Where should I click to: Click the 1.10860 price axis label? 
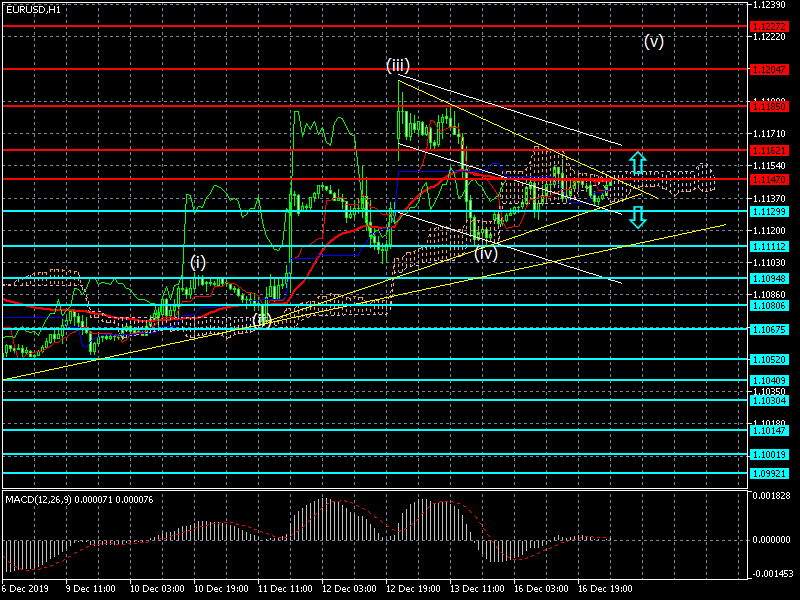coord(769,295)
